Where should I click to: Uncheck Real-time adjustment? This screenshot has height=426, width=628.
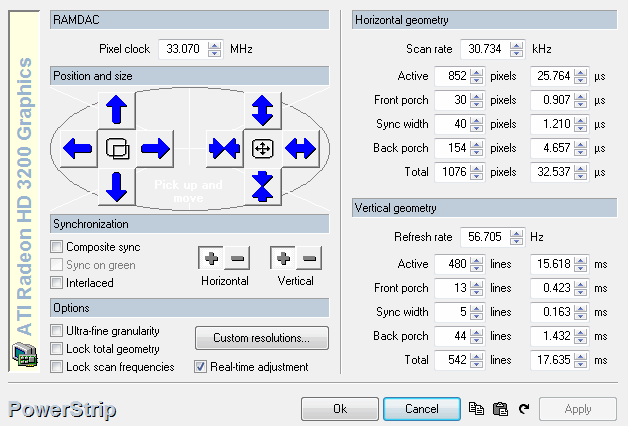[200, 367]
